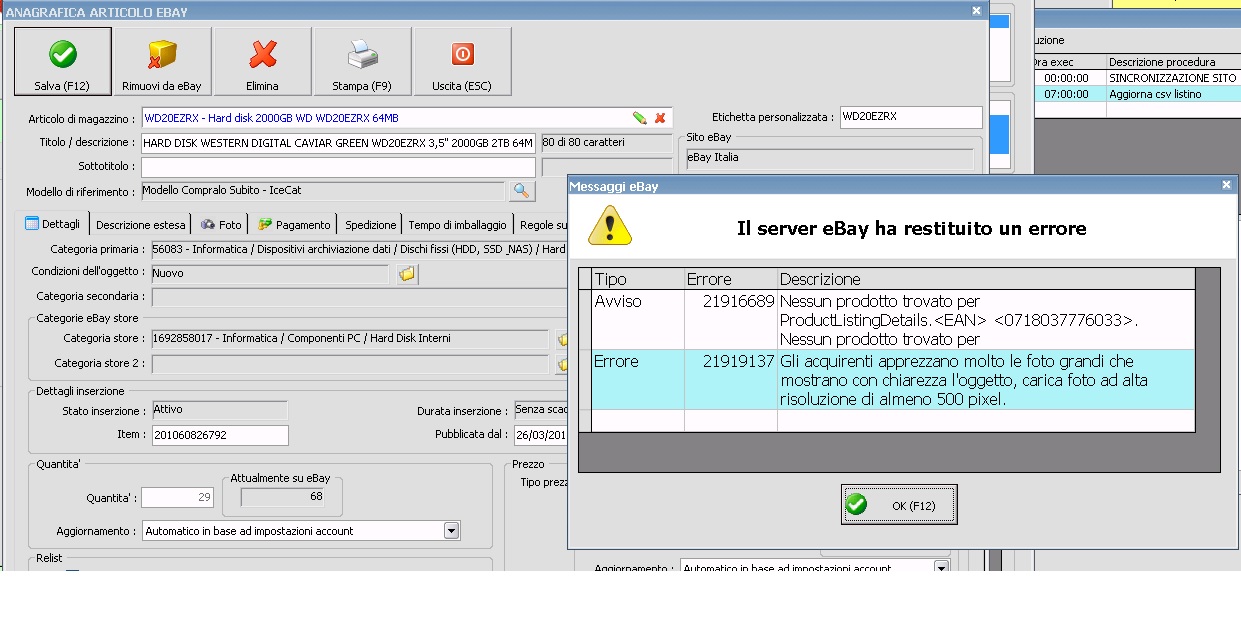Click red X clear icon in Articolo di magazzino
Screen dimensions: 1241x630
pos(660,118)
